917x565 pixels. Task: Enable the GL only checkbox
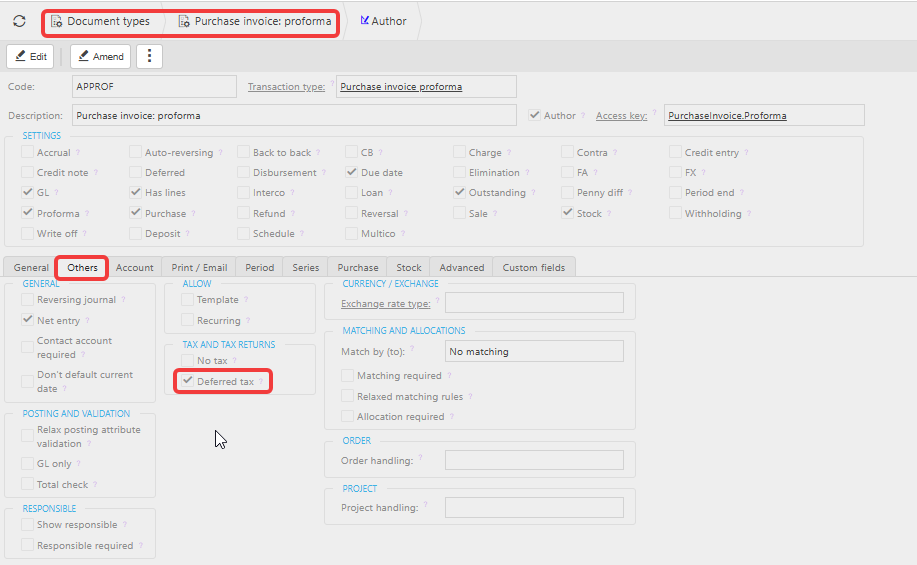(27, 463)
